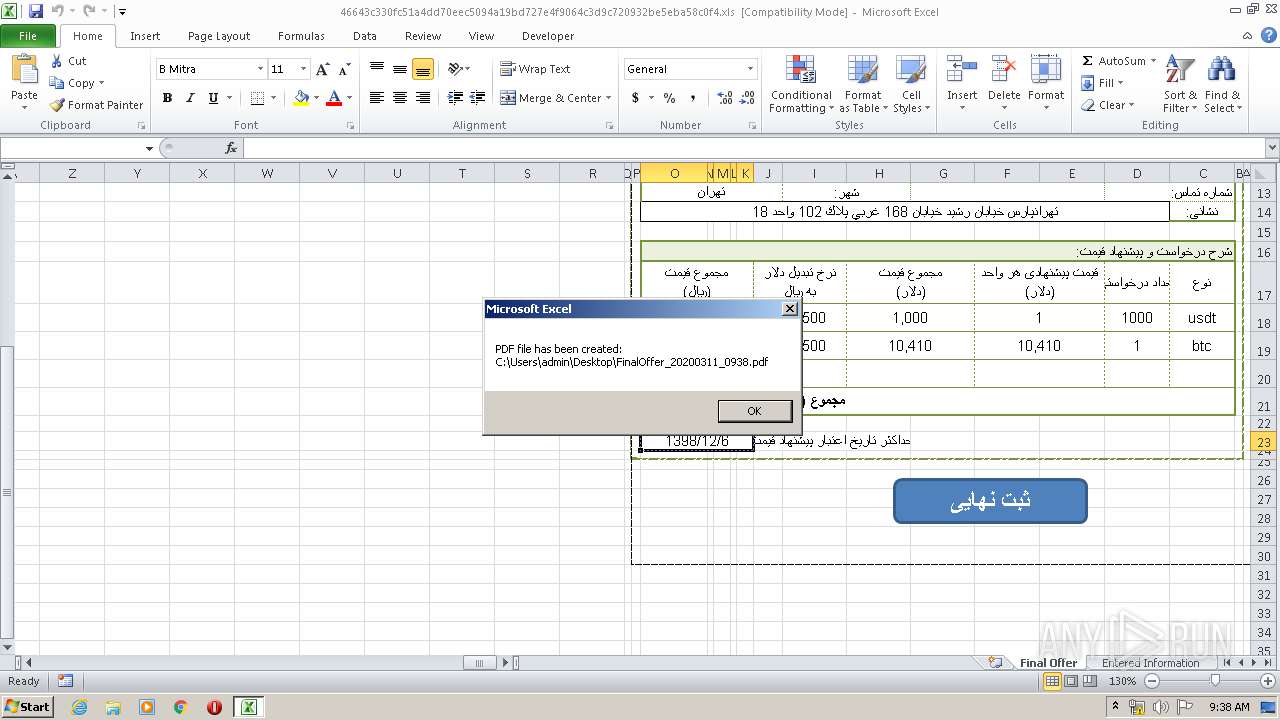This screenshot has height=720, width=1280.
Task: Click the zoom slider handle
Action: point(1215,681)
